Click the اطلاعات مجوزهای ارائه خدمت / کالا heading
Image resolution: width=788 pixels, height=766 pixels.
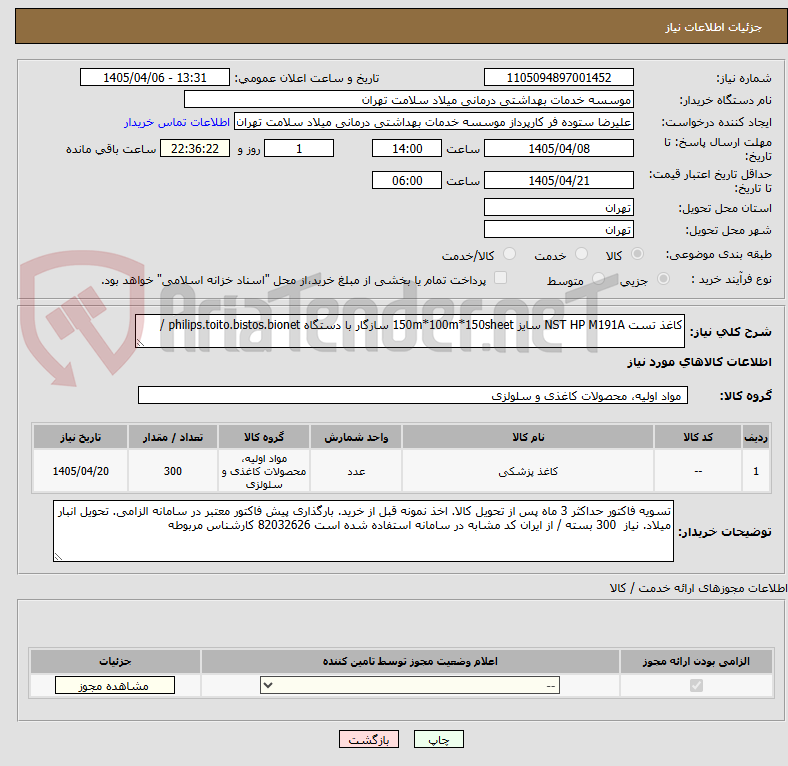click(x=698, y=588)
